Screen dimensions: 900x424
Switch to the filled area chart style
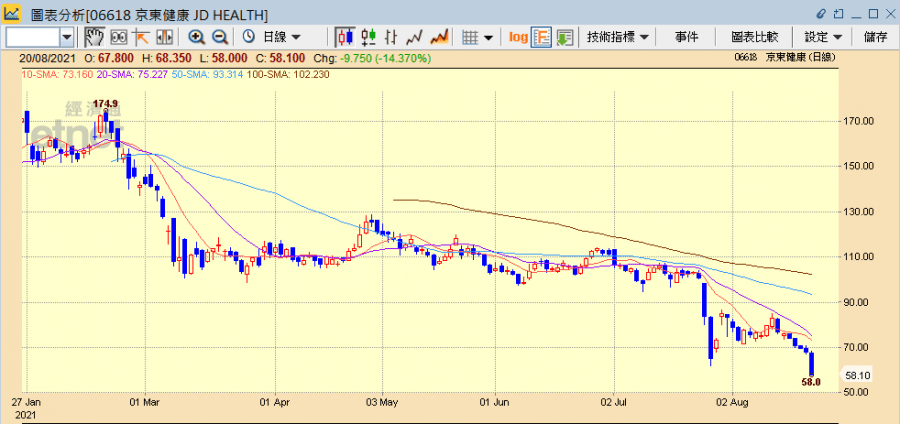coord(438,37)
